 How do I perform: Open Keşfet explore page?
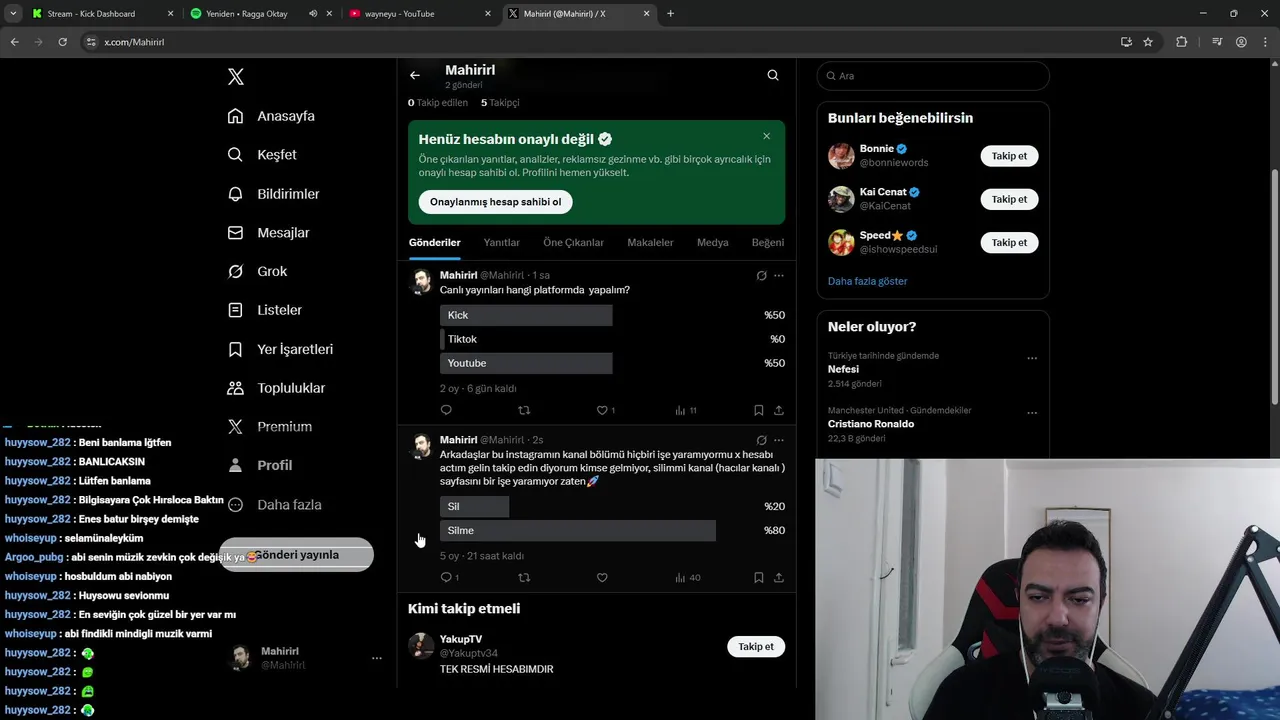click(262, 155)
